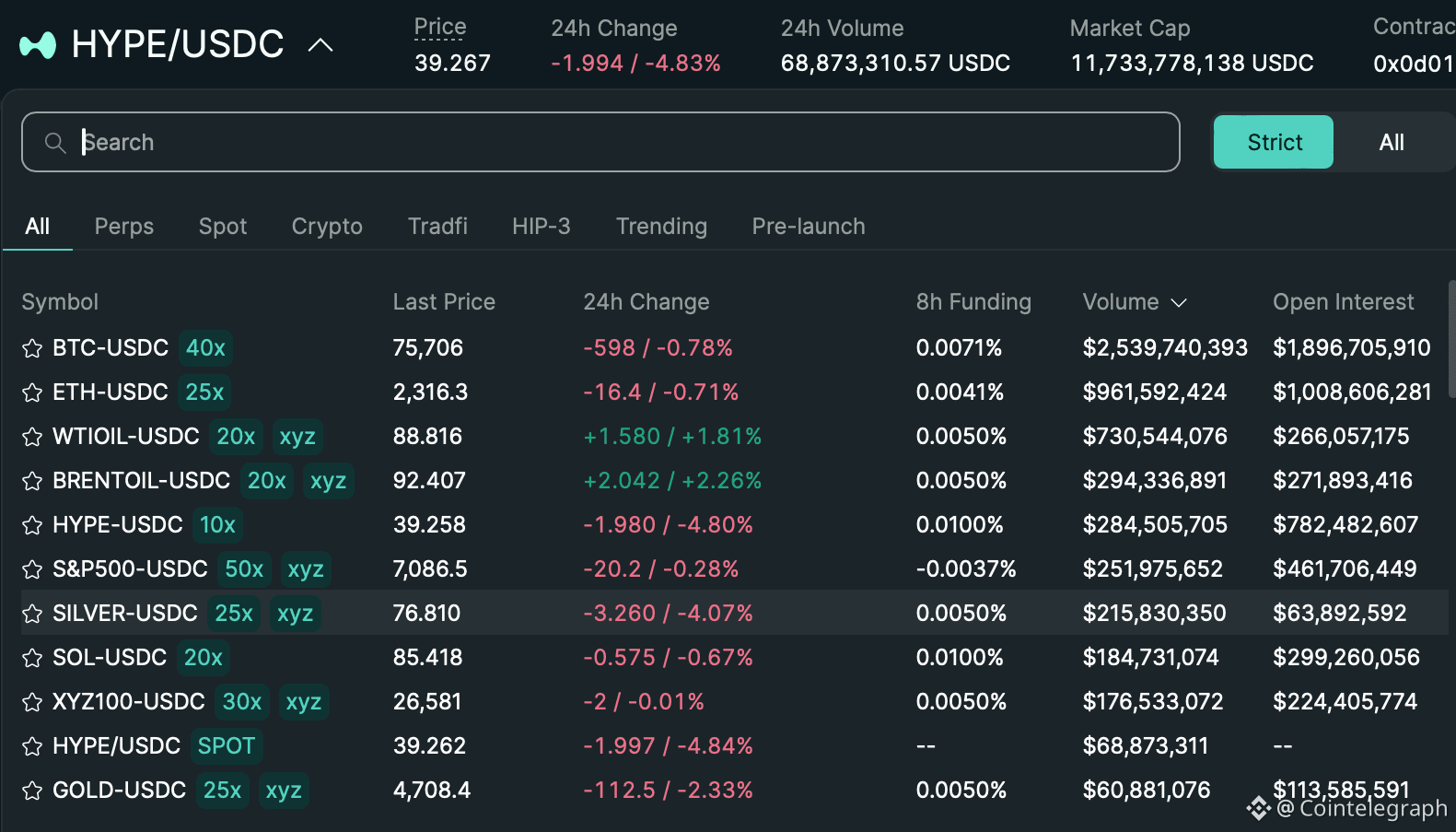Favorite BTC-USDC with its star icon
This screenshot has height=832, width=1456.
(32, 348)
